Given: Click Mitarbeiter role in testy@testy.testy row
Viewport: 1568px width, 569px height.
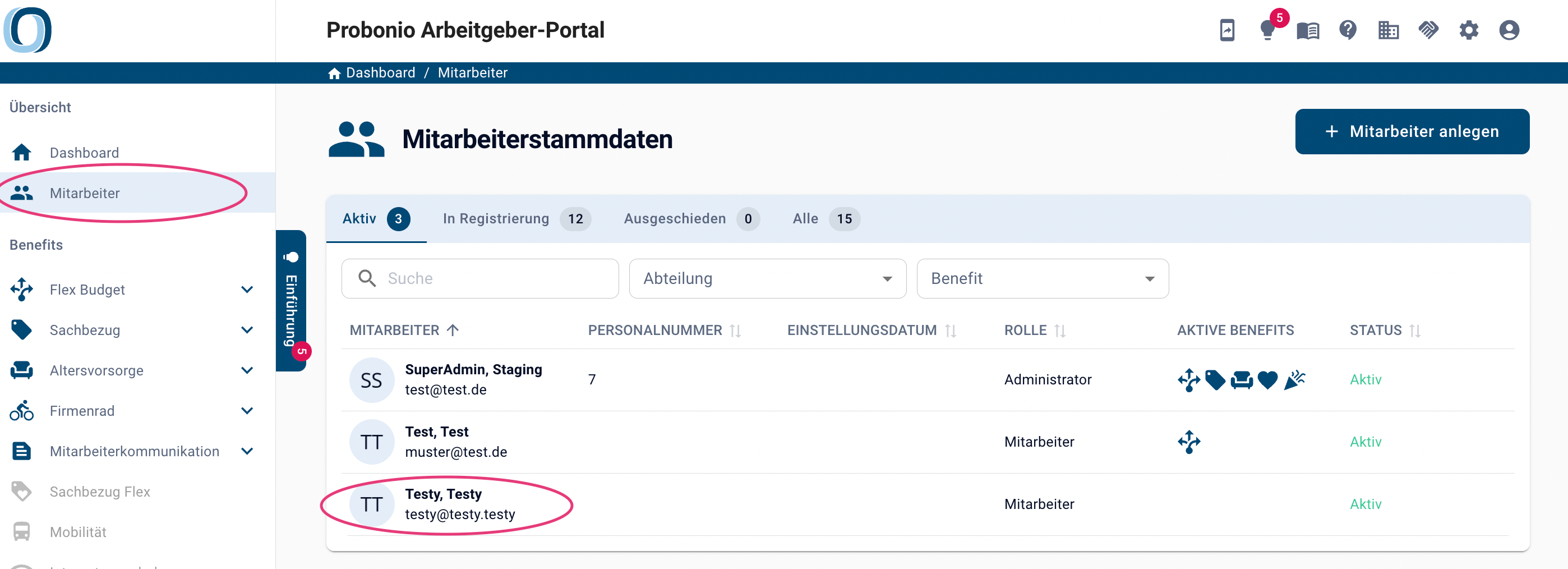Looking at the screenshot, I should coord(1039,504).
